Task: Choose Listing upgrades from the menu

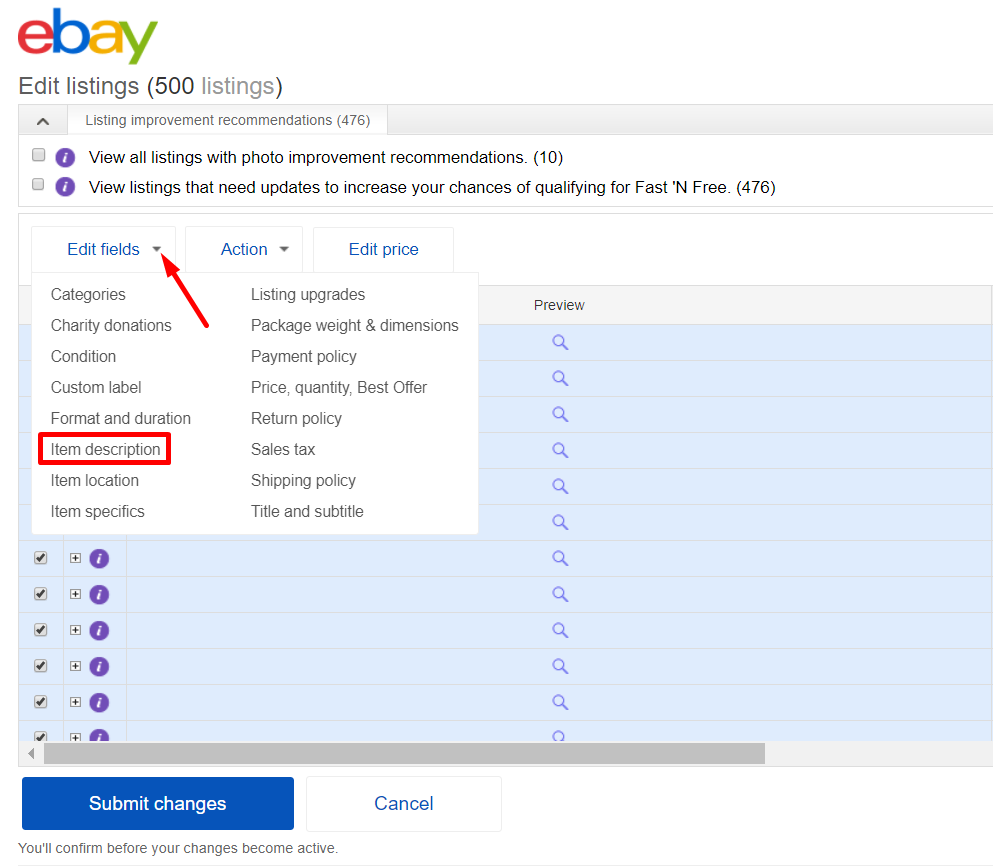Action: click(308, 294)
